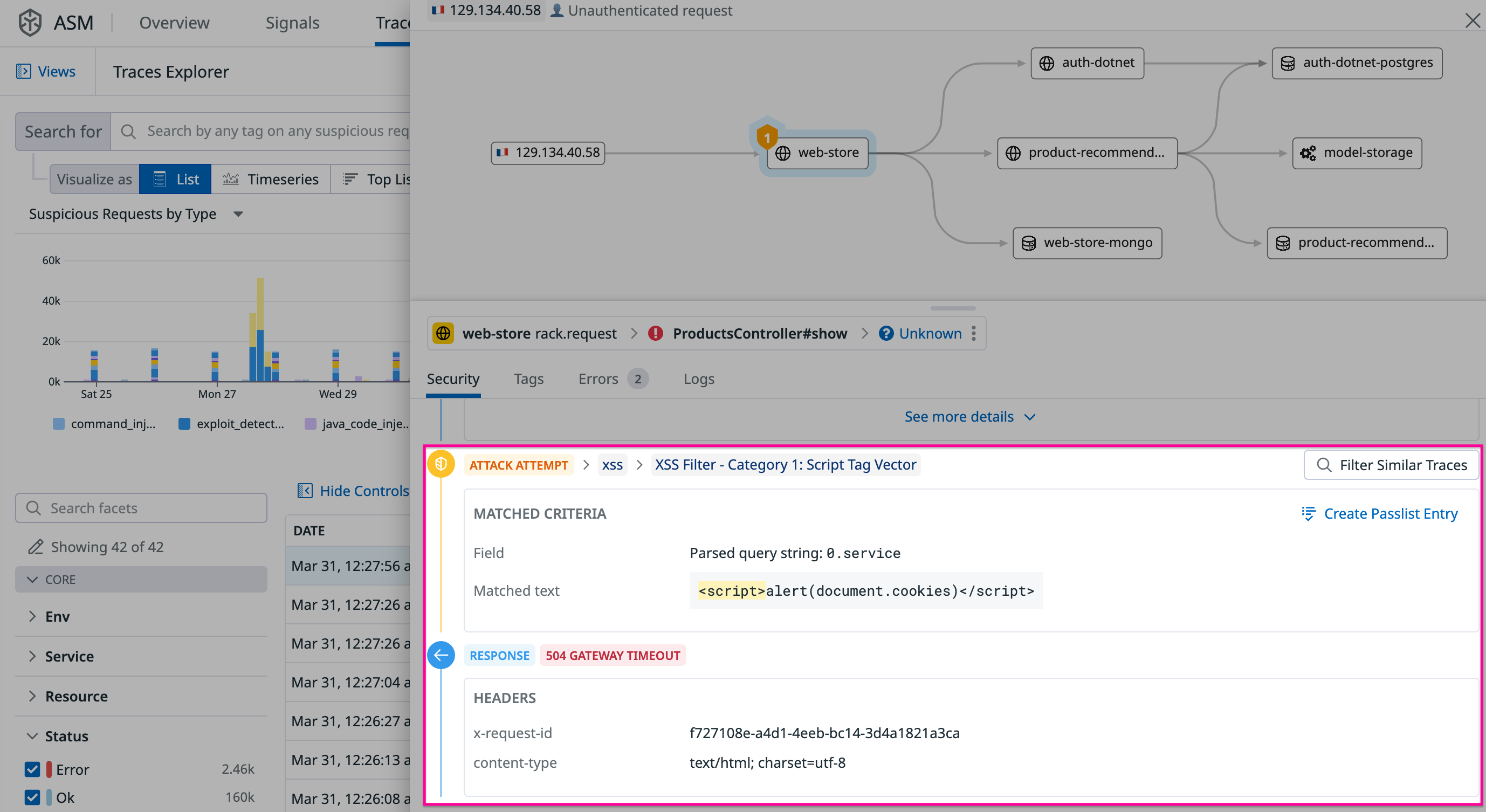The height and width of the screenshot is (812, 1486).
Task: Click the attack attempt shield icon
Action: 441,464
